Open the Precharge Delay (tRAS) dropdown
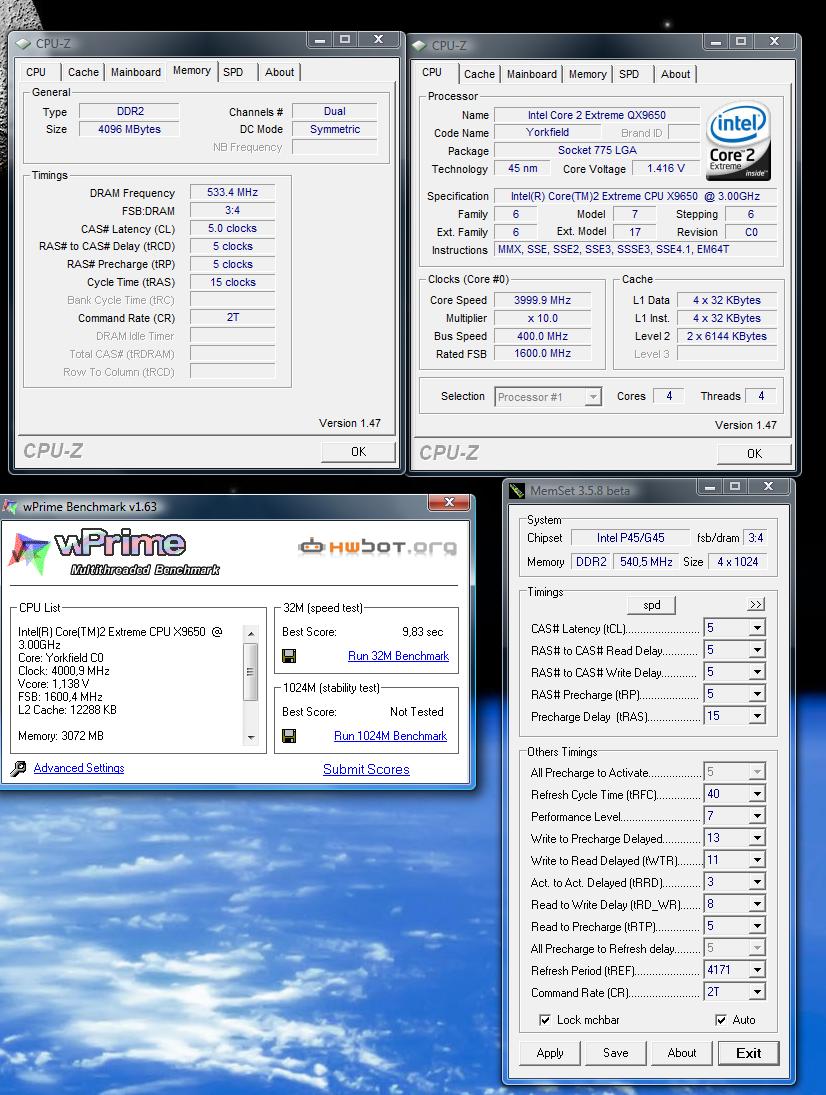The height and width of the screenshot is (1095, 826). (757, 716)
